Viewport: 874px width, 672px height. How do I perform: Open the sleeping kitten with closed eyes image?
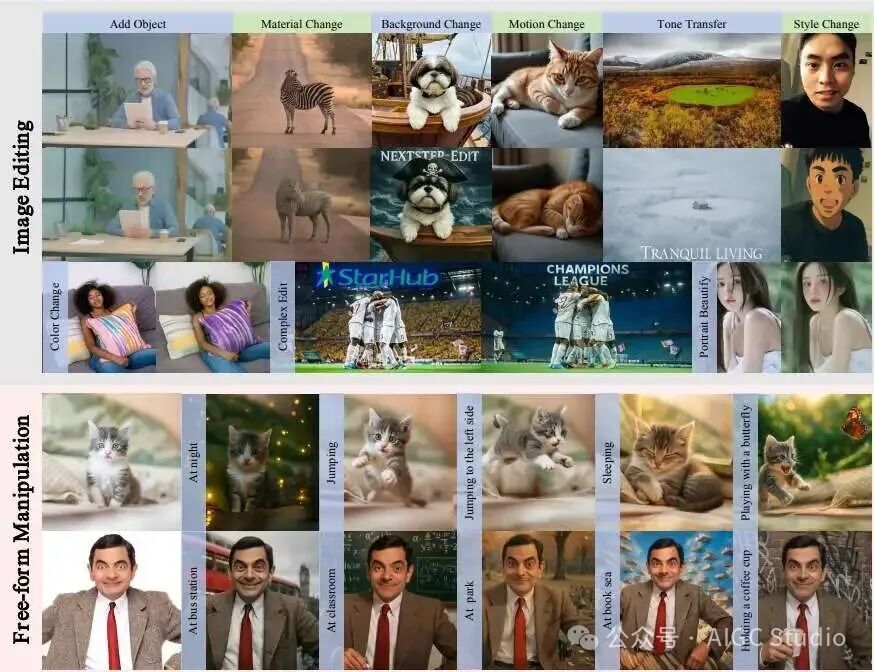click(x=676, y=462)
